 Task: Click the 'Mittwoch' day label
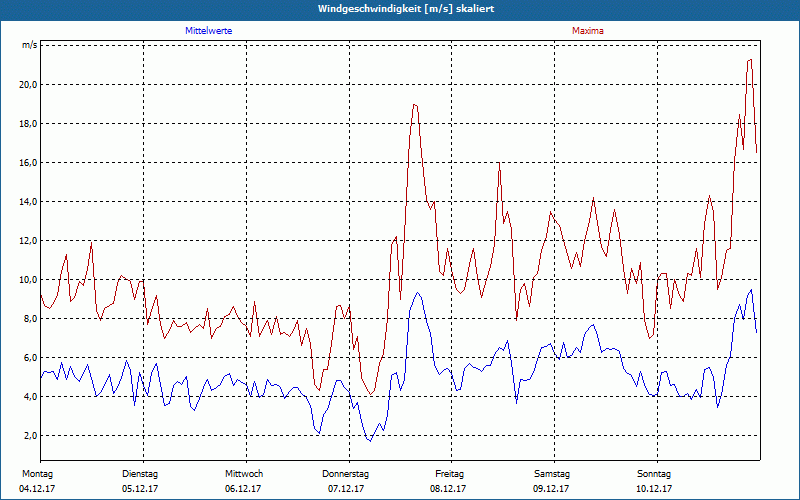[x=244, y=474]
